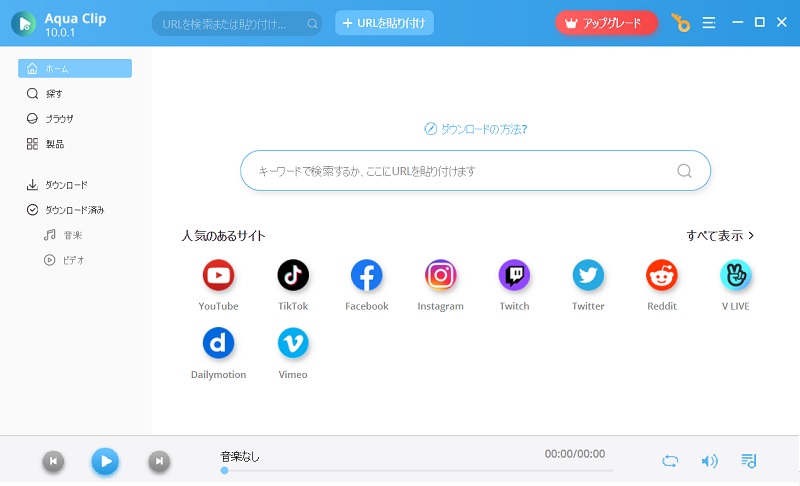Click the Aqua Clip app logo

(x=23, y=23)
